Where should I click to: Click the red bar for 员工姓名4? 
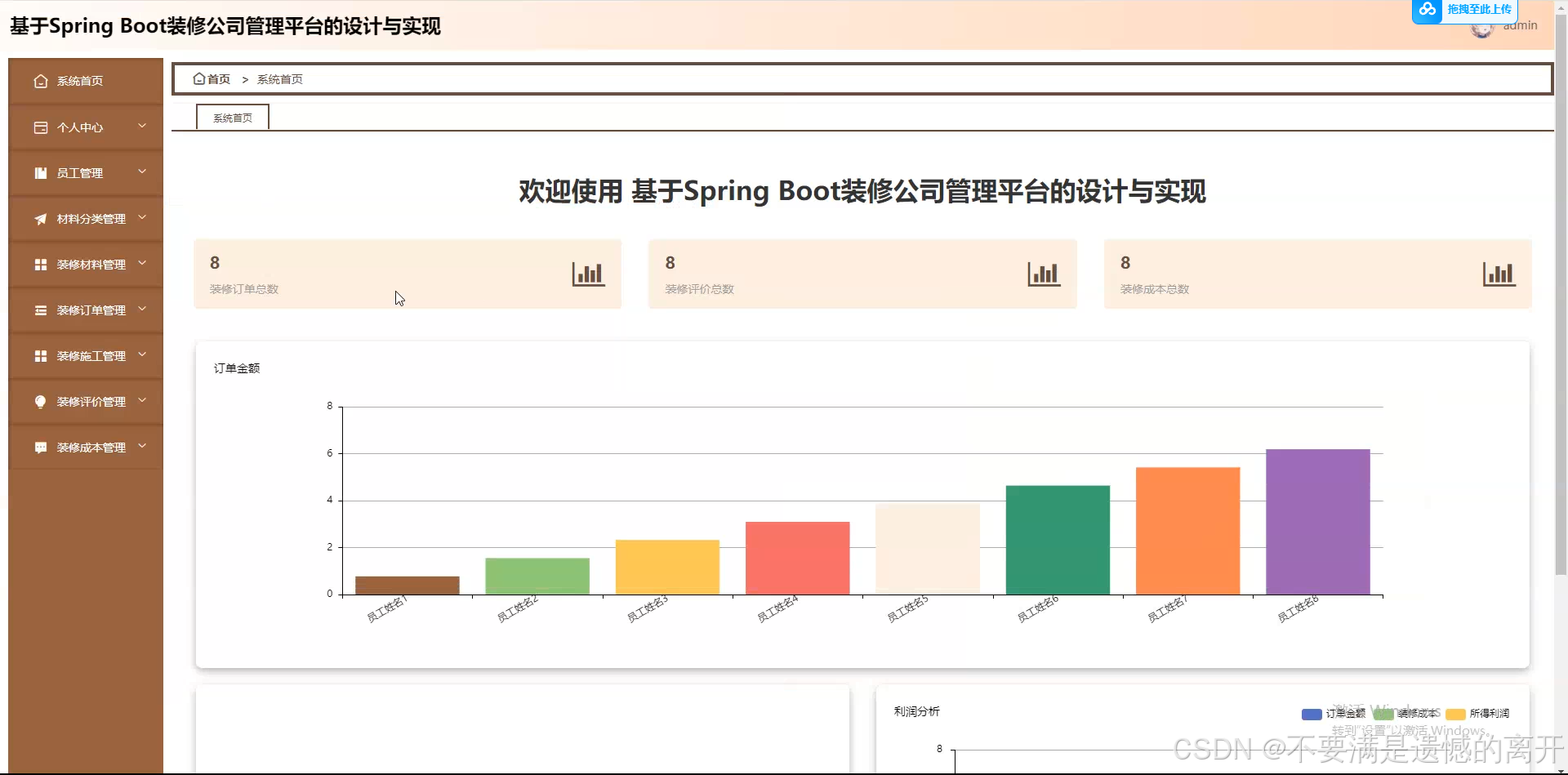click(x=798, y=559)
